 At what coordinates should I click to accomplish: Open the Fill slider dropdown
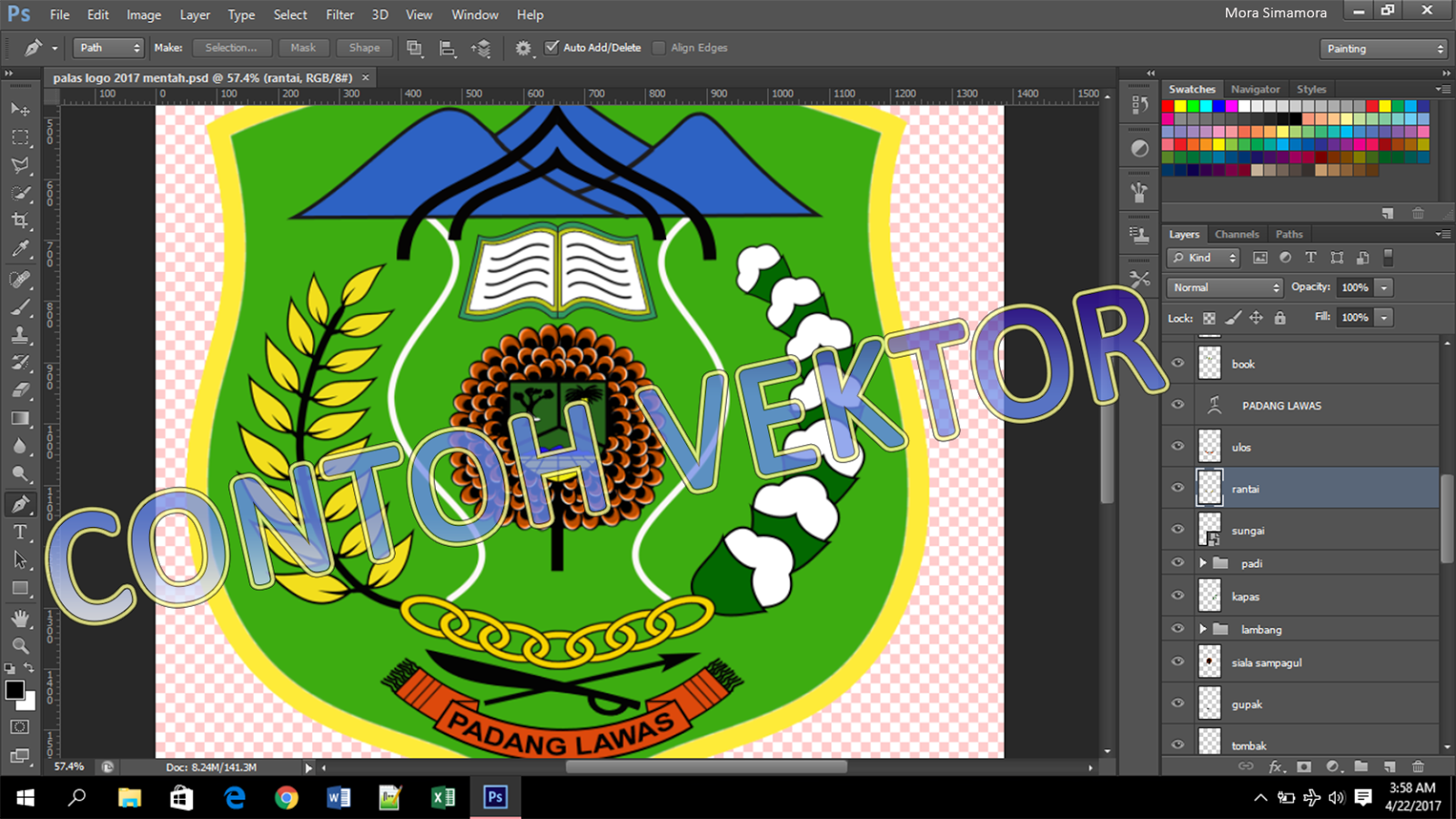point(1384,318)
